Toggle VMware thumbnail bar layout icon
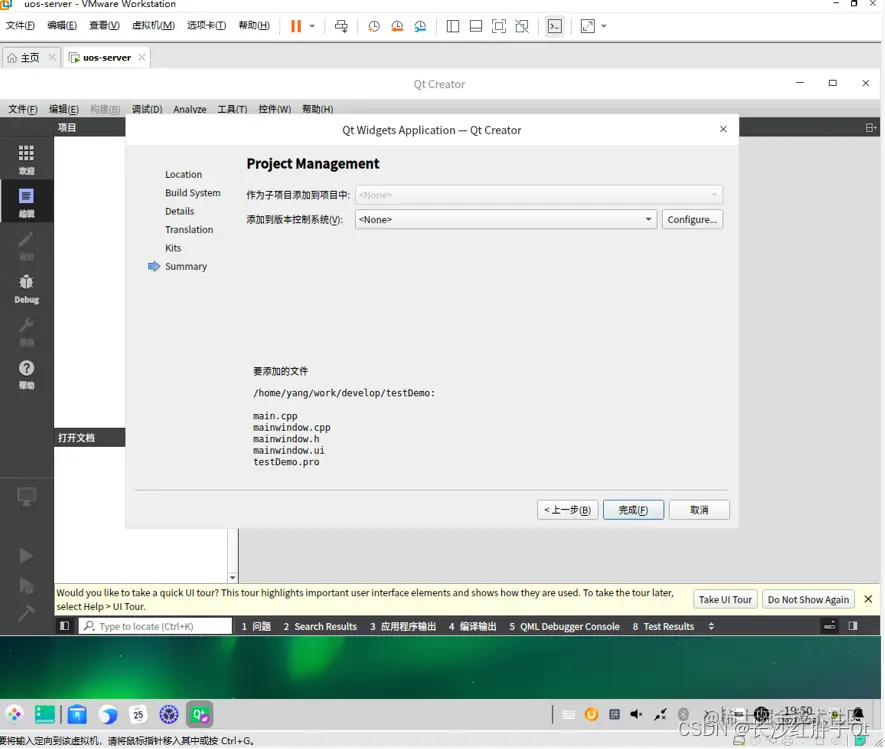885x749 pixels. (476, 26)
